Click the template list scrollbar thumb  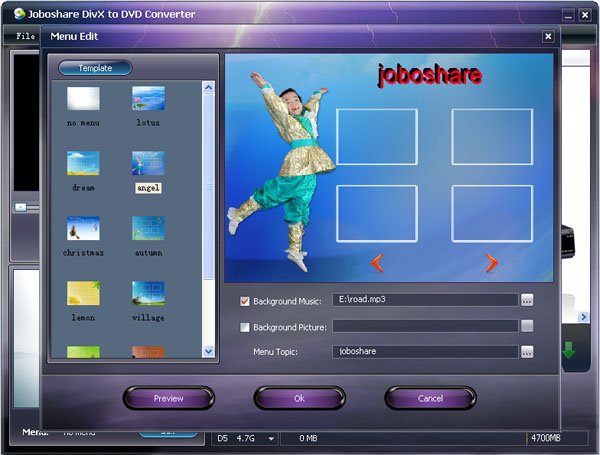tap(209, 186)
